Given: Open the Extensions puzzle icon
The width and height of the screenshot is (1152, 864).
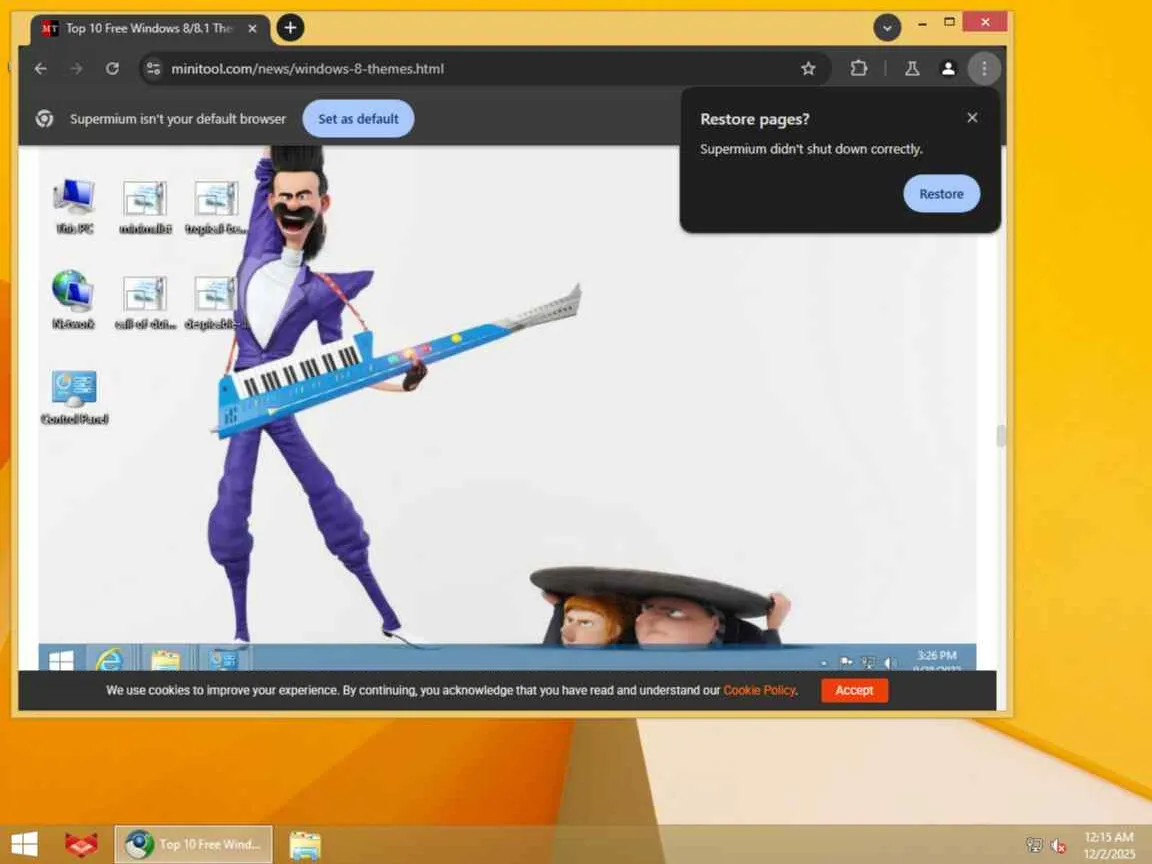Looking at the screenshot, I should 858,68.
